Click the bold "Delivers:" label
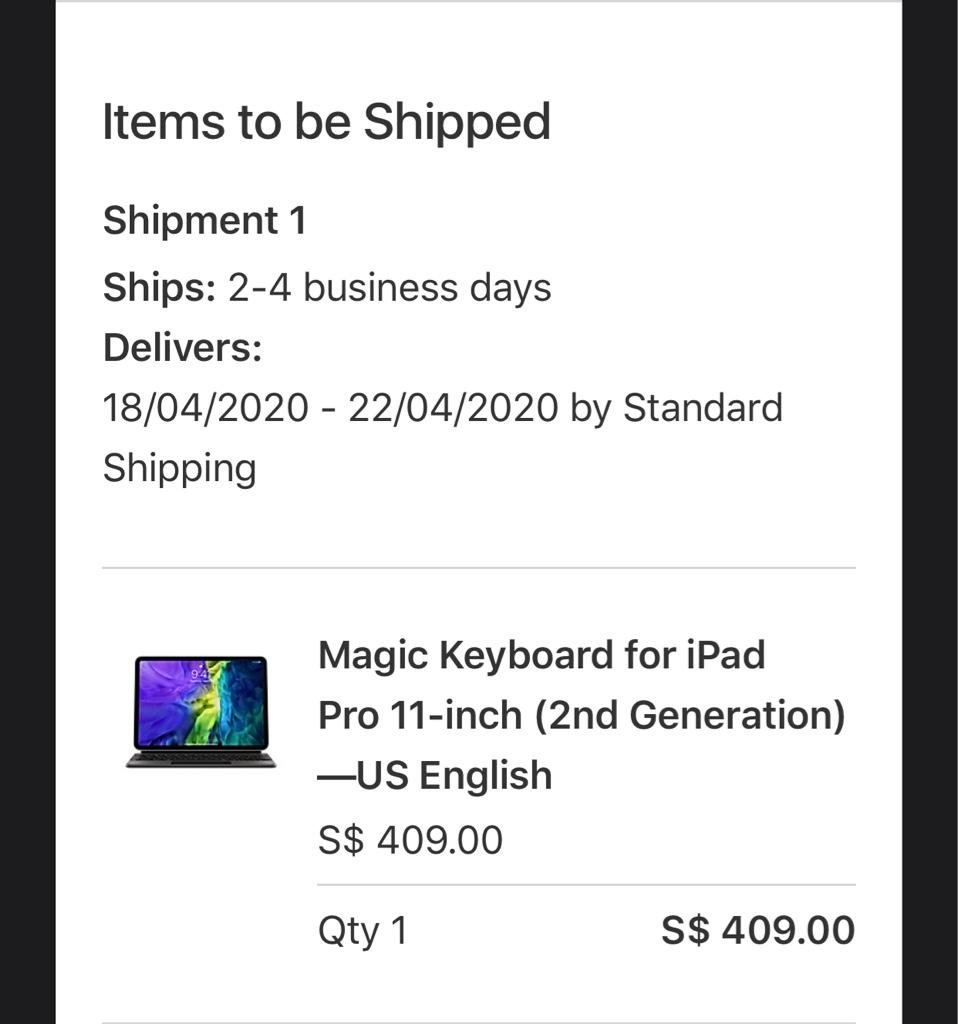958x1024 pixels. tap(182, 348)
